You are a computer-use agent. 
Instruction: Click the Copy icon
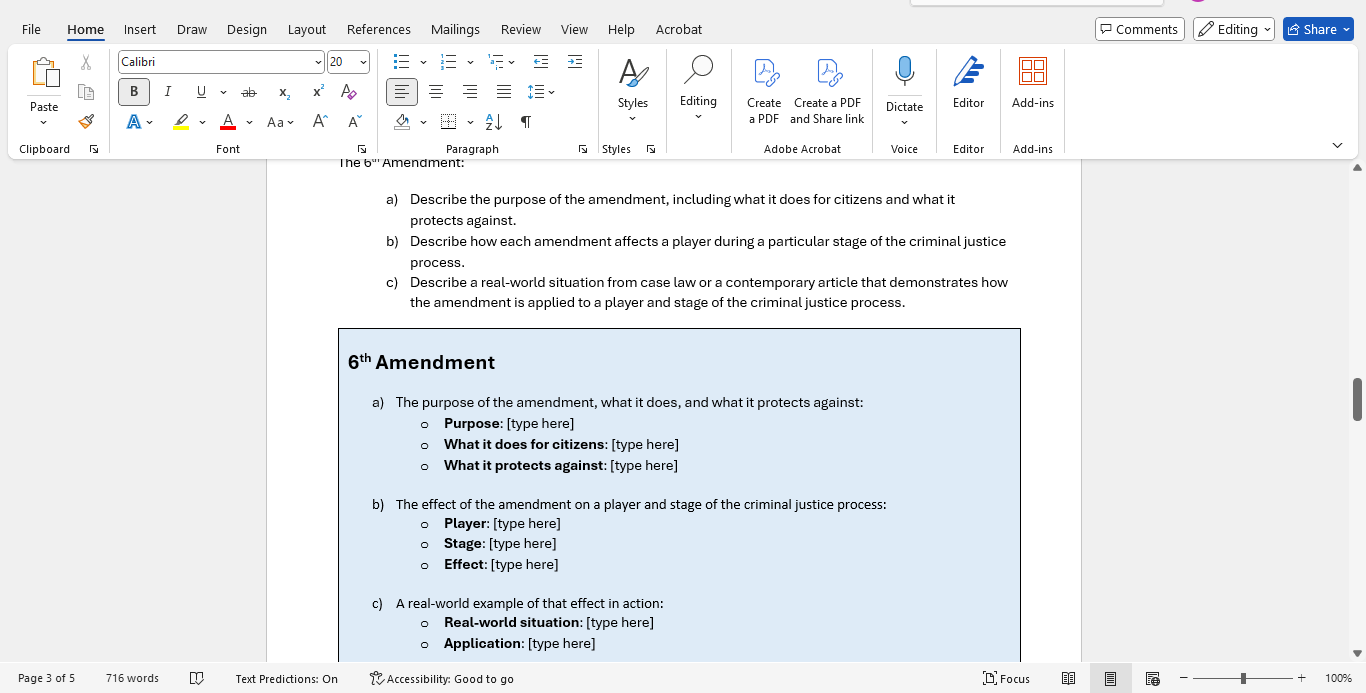tap(86, 92)
